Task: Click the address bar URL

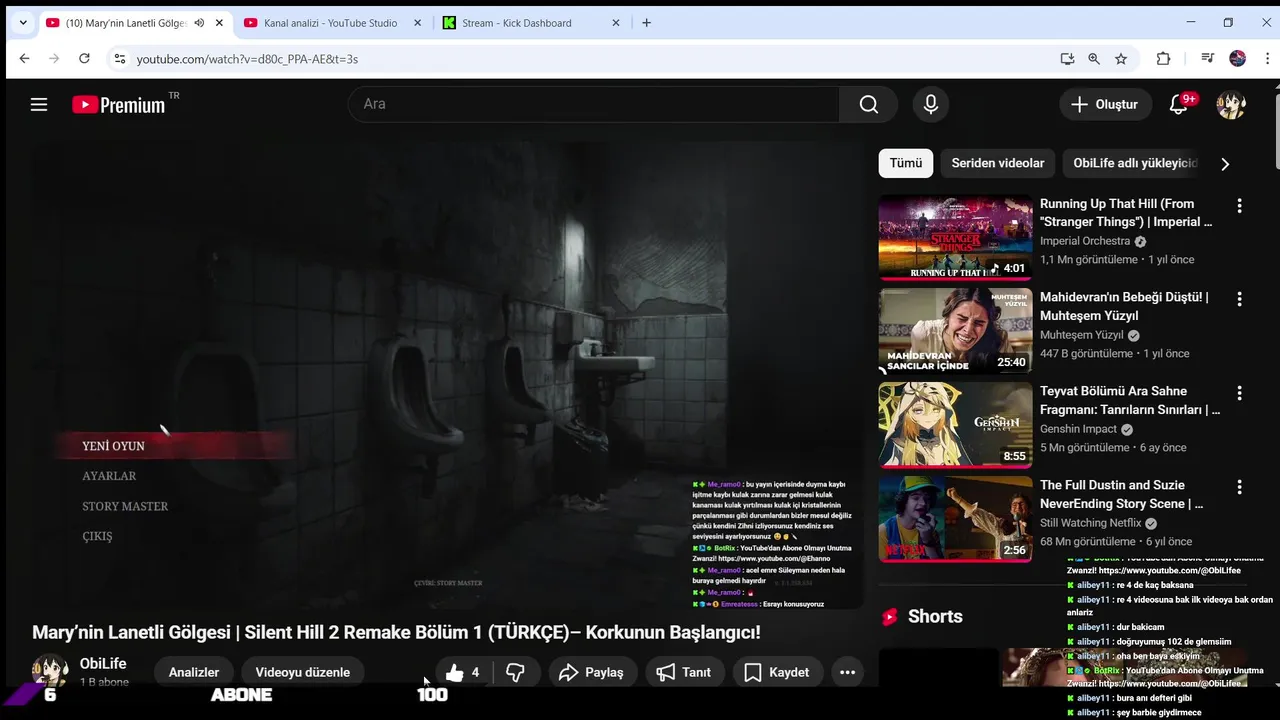Action: tap(247, 59)
